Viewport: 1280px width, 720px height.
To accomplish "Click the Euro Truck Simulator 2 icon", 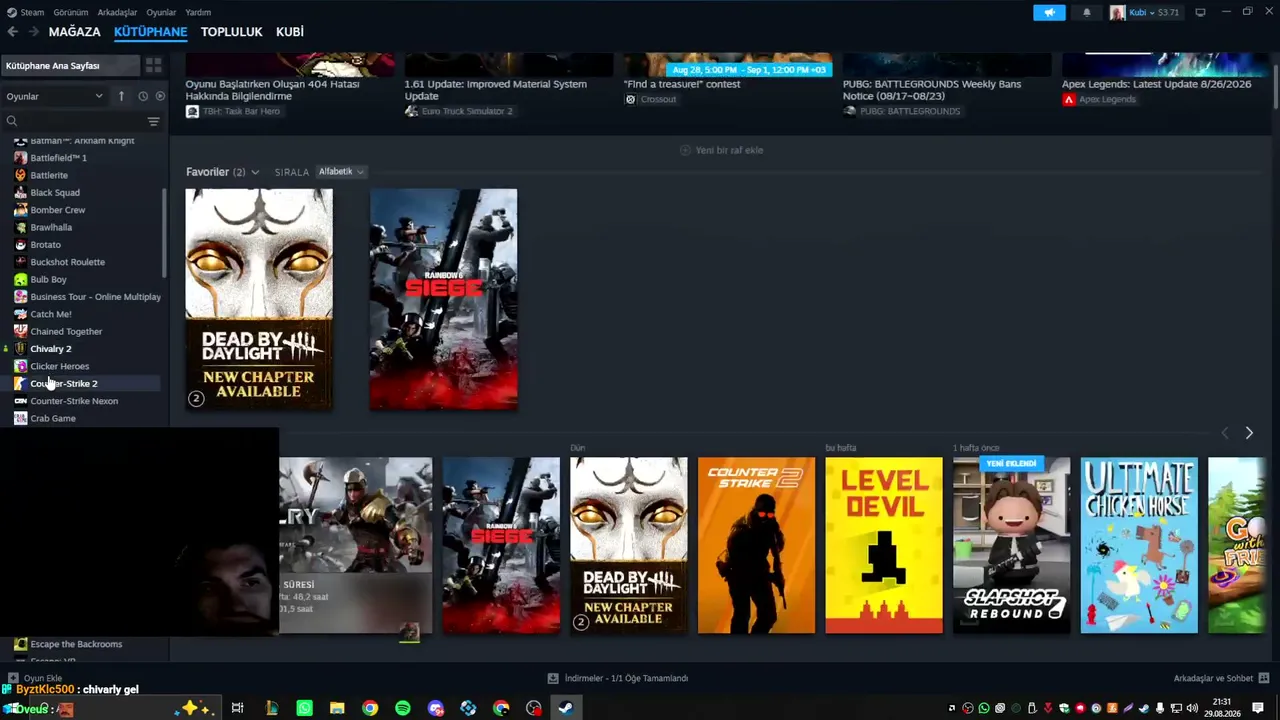I will 411,111.
